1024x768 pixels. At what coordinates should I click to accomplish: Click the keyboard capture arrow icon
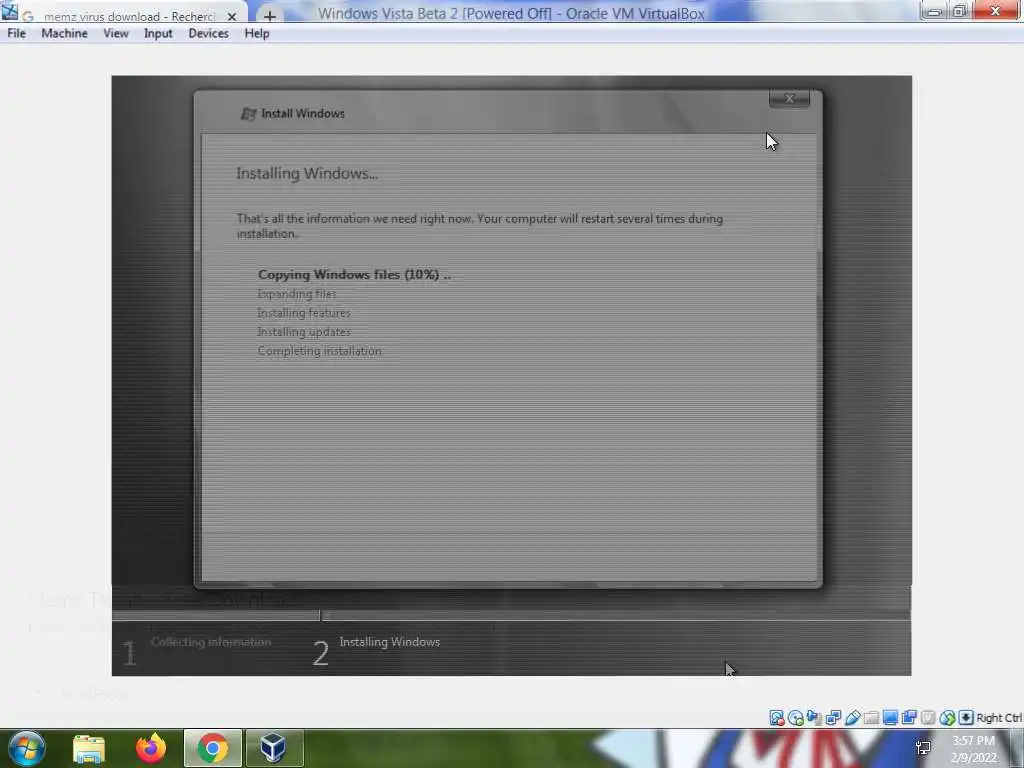point(966,718)
